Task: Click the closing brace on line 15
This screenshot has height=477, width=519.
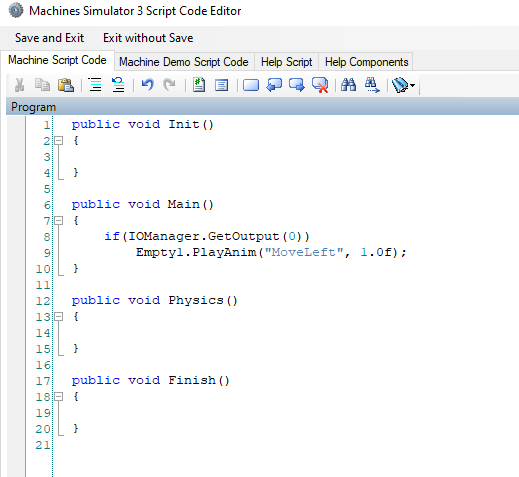Action: 76,348
